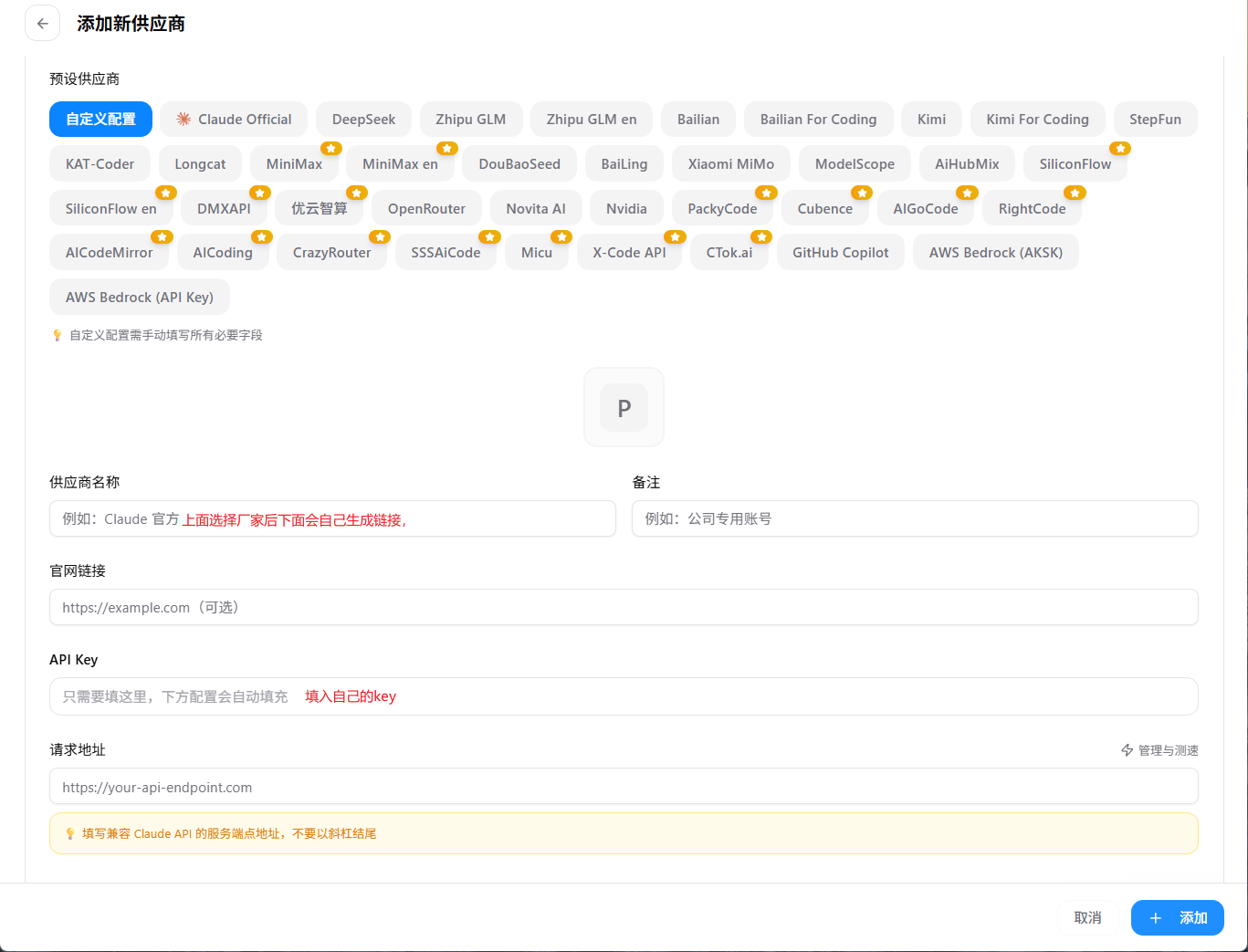Select the OpenRouter preset

point(426,209)
